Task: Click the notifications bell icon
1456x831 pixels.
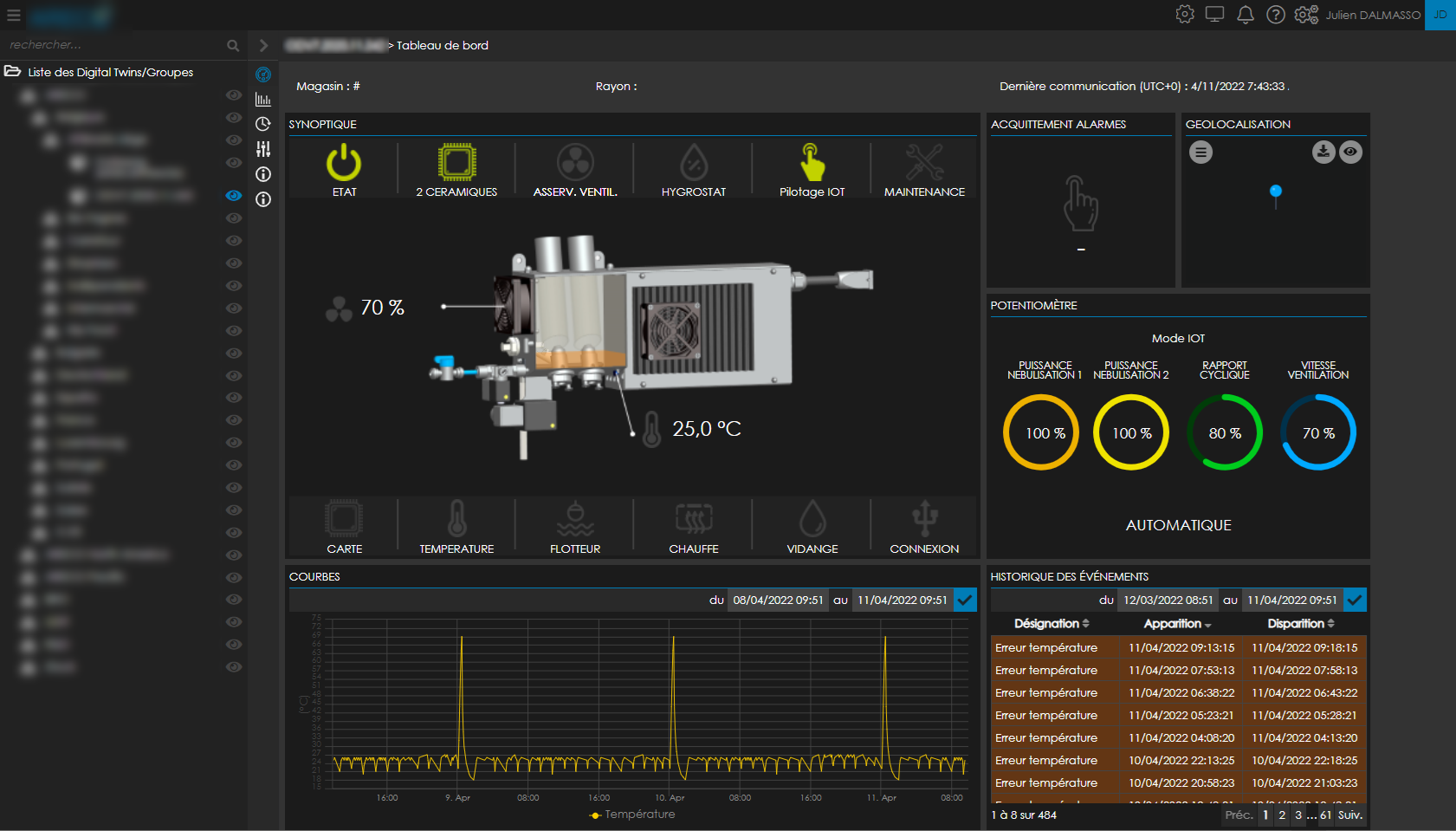Action: 1246,15
